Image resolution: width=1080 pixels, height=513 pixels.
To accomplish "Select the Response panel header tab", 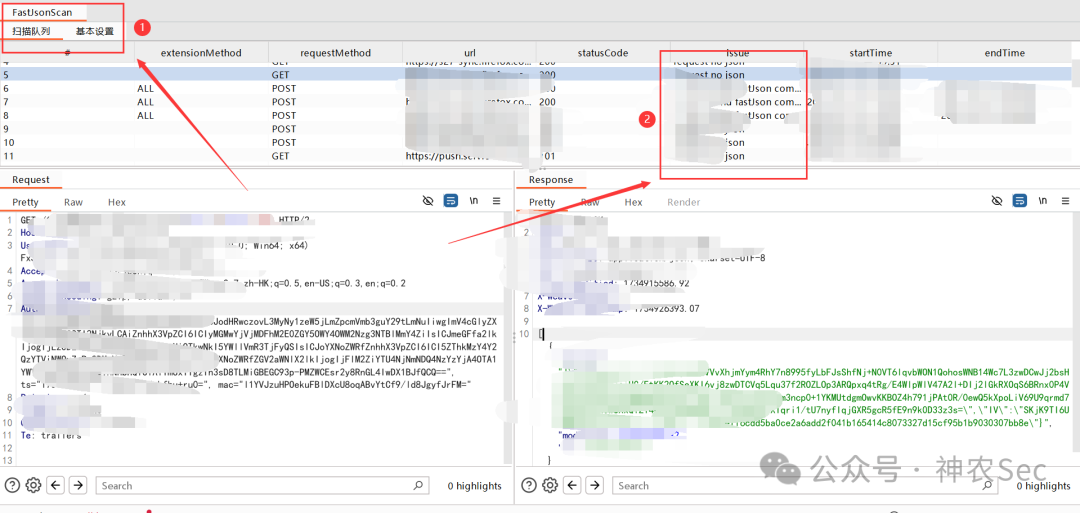I will pos(550,180).
